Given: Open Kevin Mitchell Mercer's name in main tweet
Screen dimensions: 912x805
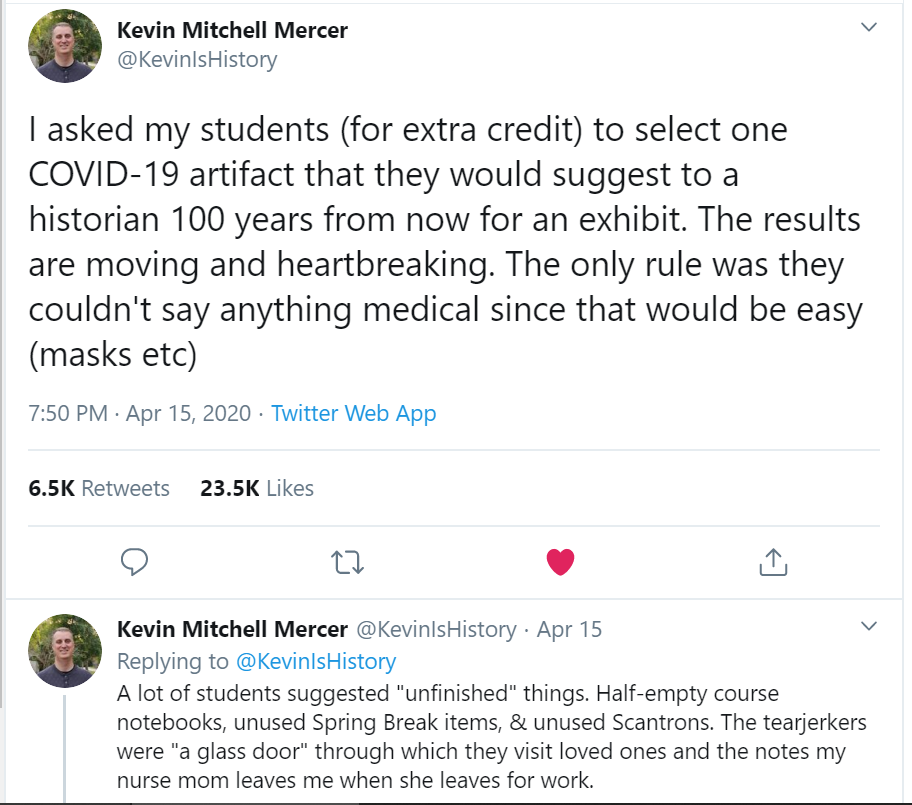Looking at the screenshot, I should click(x=232, y=30).
